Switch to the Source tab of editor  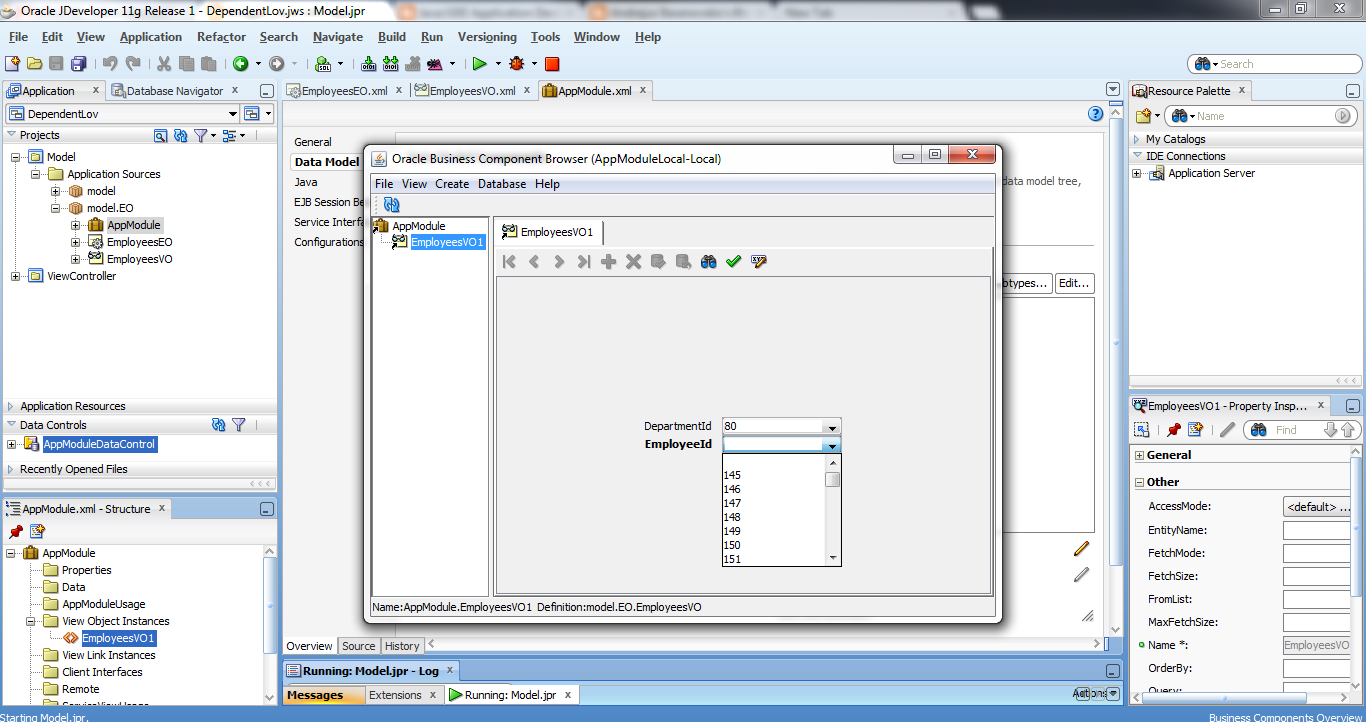359,646
